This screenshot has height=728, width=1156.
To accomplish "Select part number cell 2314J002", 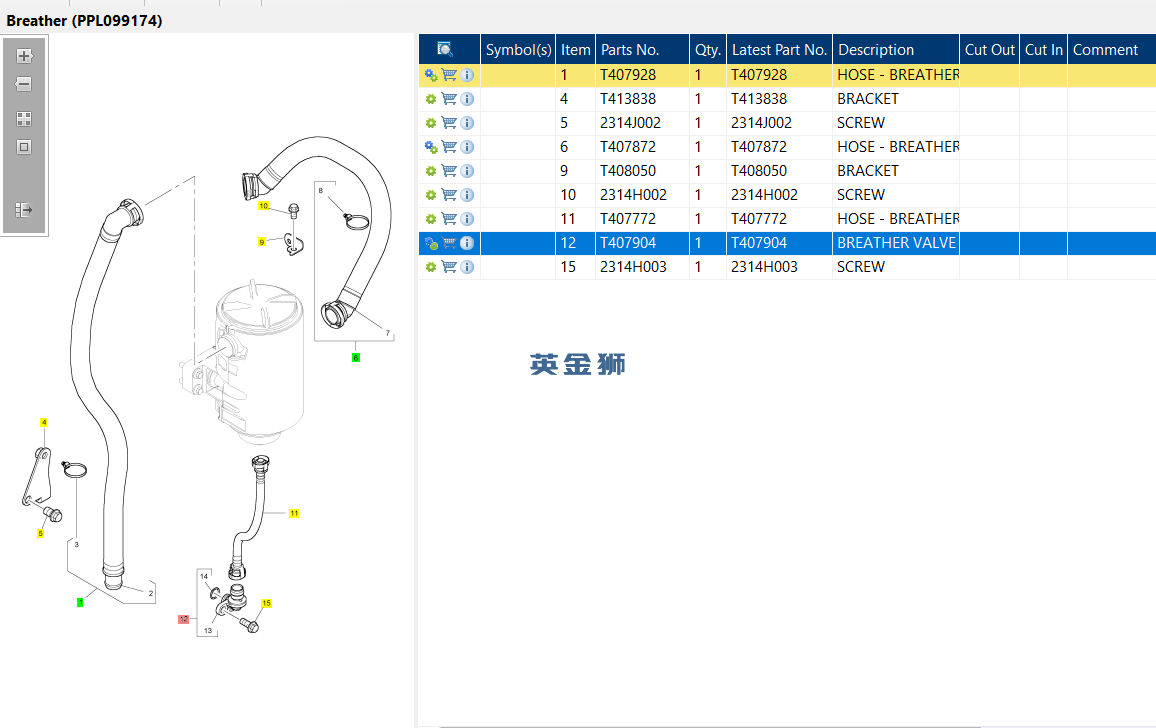I will coord(642,122).
